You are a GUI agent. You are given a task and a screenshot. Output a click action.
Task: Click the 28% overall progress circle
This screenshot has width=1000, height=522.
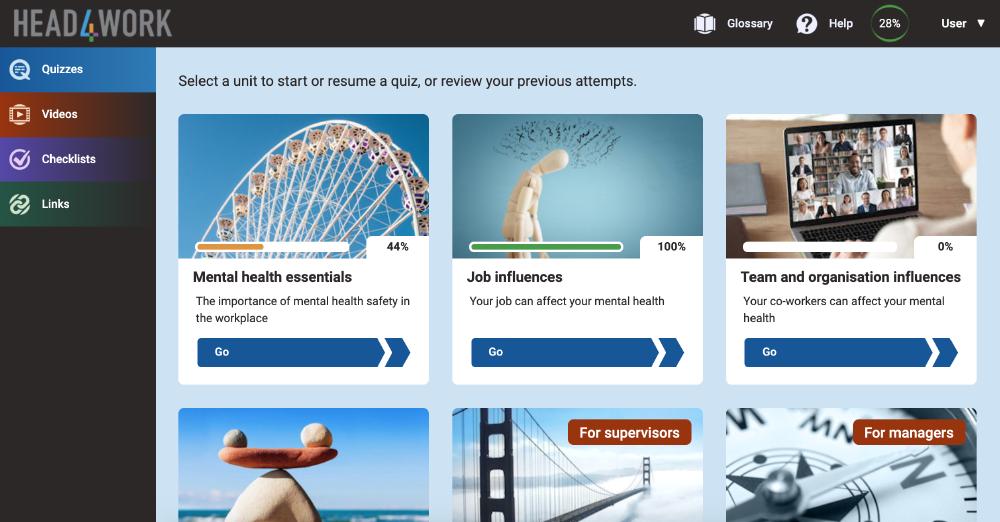click(x=890, y=24)
